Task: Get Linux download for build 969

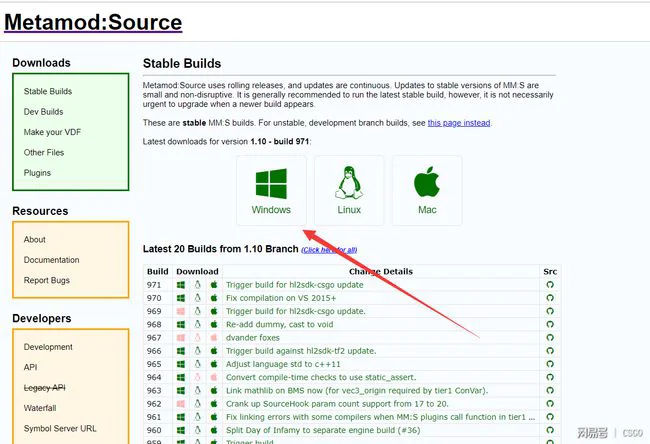Action: coord(197,311)
